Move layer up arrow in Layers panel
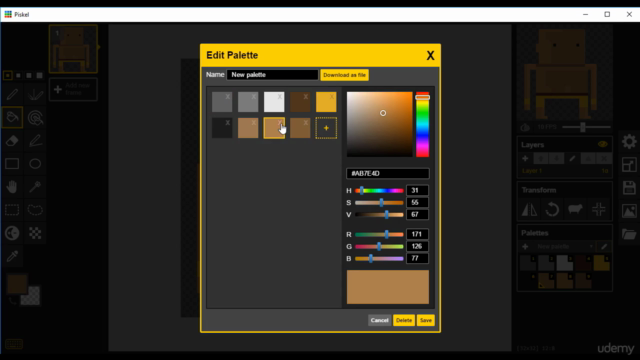640x360 pixels. [x=541, y=158]
